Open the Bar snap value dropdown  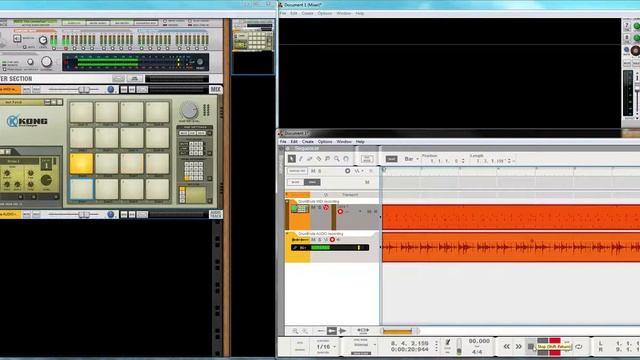click(x=411, y=159)
